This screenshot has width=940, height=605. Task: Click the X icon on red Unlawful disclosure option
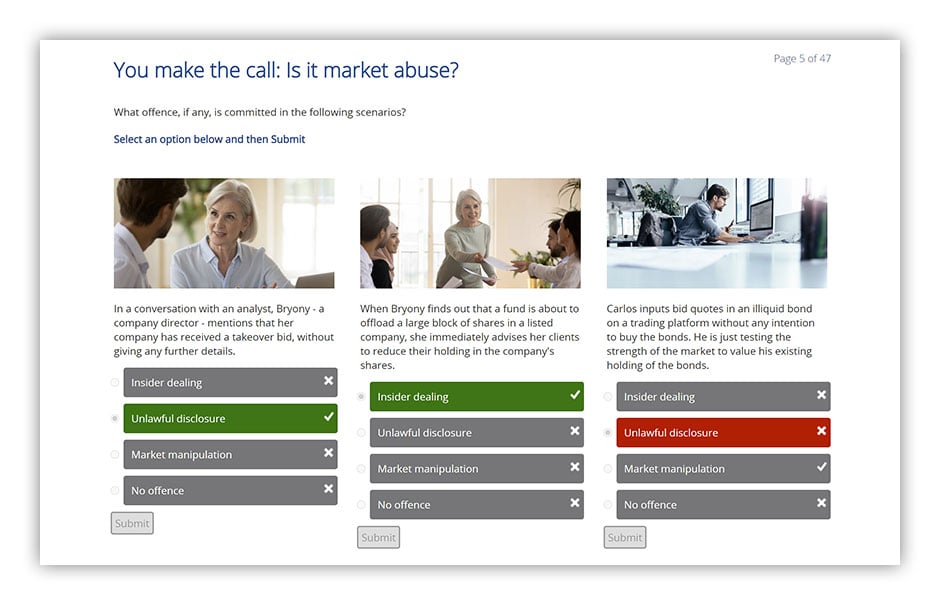821,431
